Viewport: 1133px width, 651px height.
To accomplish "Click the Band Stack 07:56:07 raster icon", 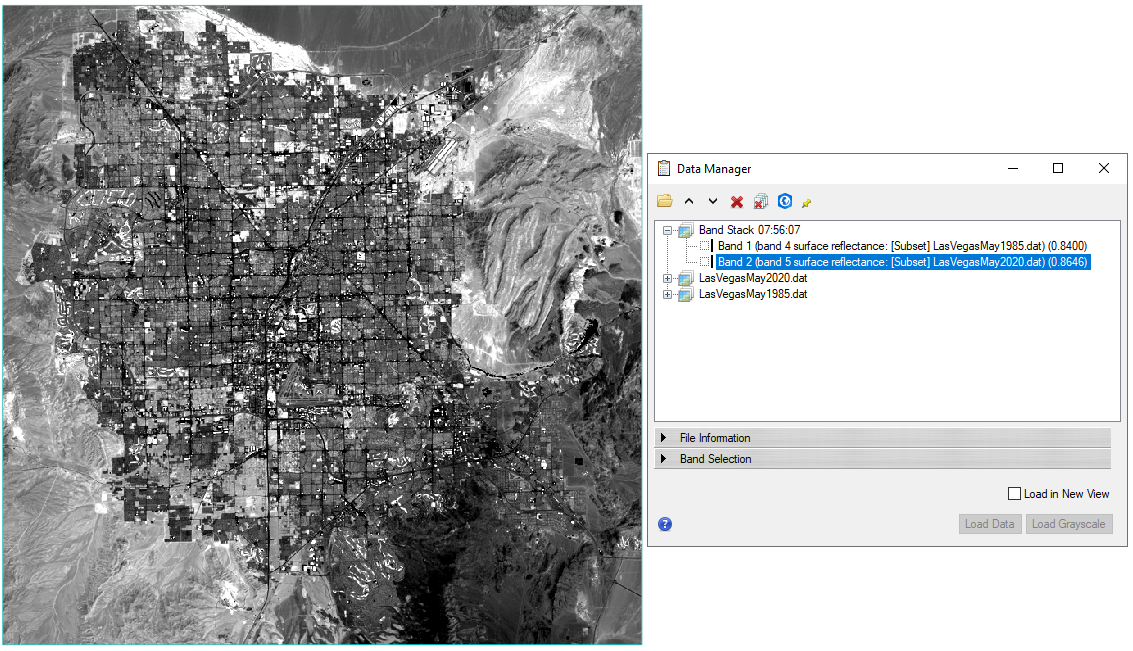I will 686,230.
